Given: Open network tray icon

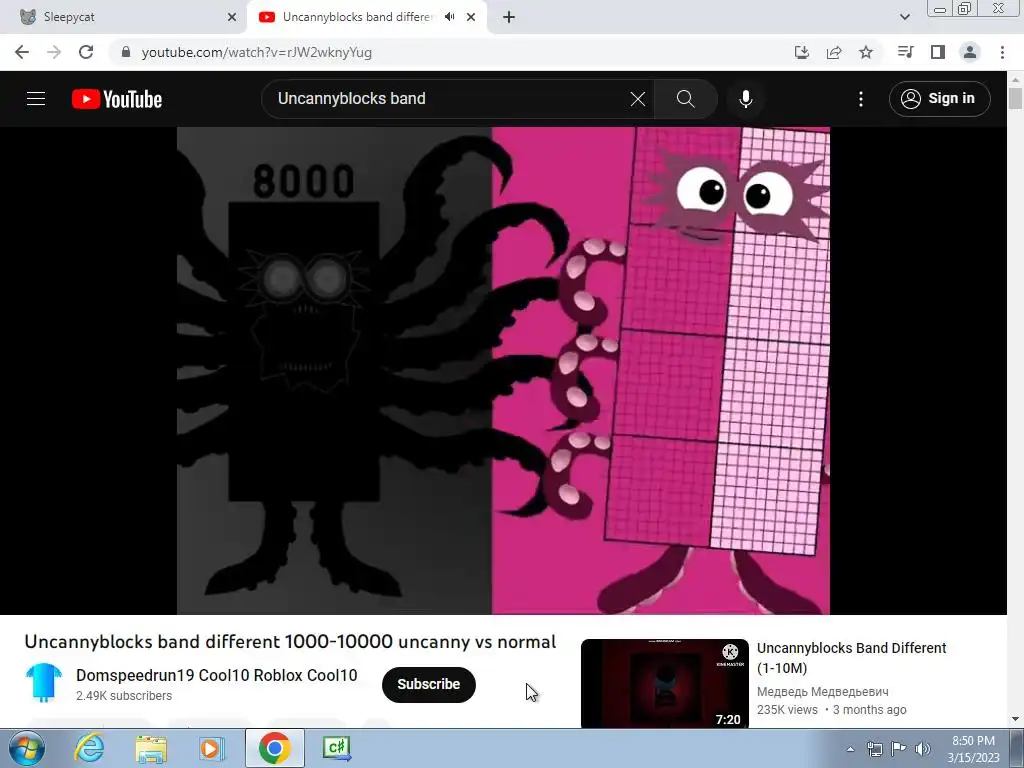Looking at the screenshot, I should tap(874, 749).
